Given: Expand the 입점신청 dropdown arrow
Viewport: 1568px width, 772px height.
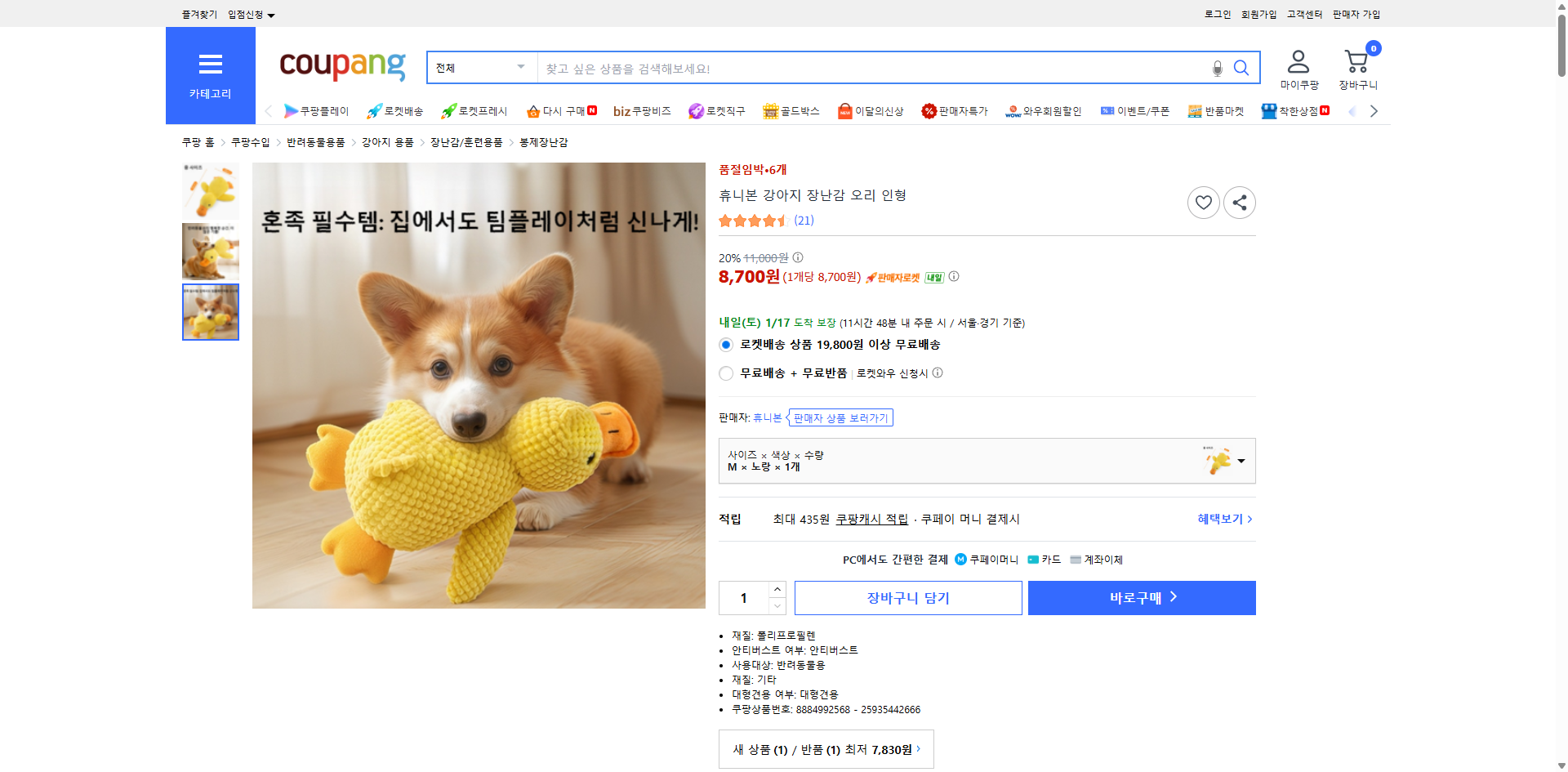Looking at the screenshot, I should [272, 14].
